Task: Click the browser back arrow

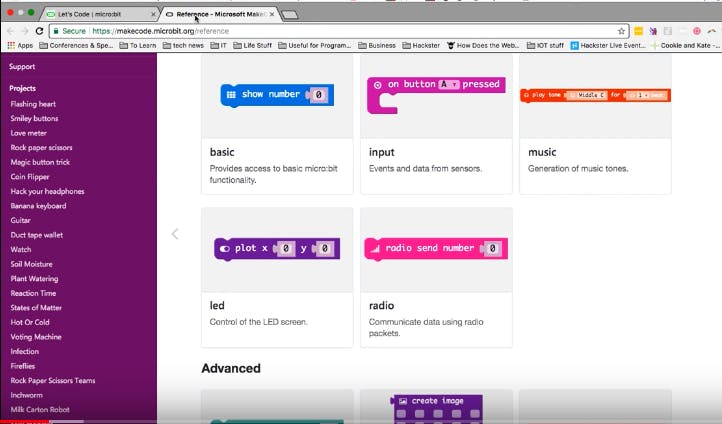Action: (x=11, y=31)
